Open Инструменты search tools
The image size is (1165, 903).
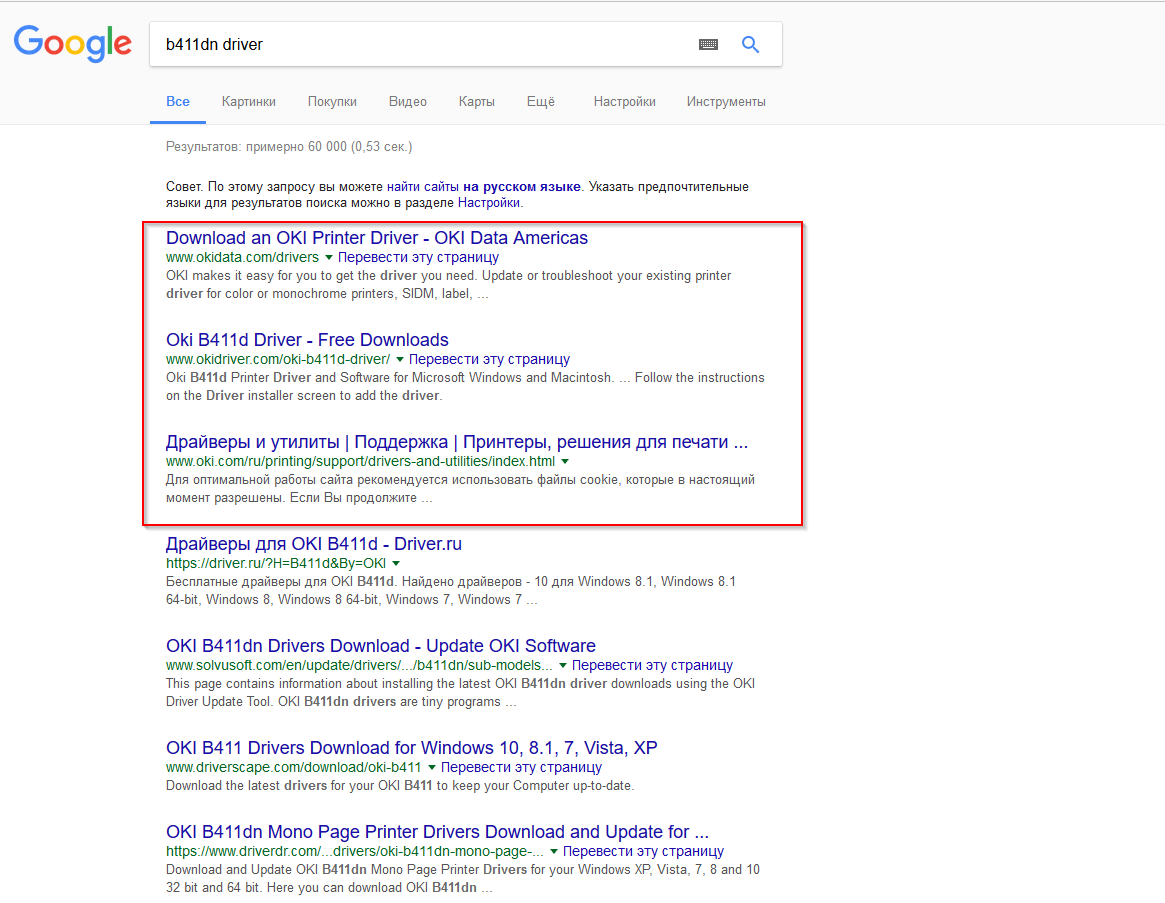[726, 102]
